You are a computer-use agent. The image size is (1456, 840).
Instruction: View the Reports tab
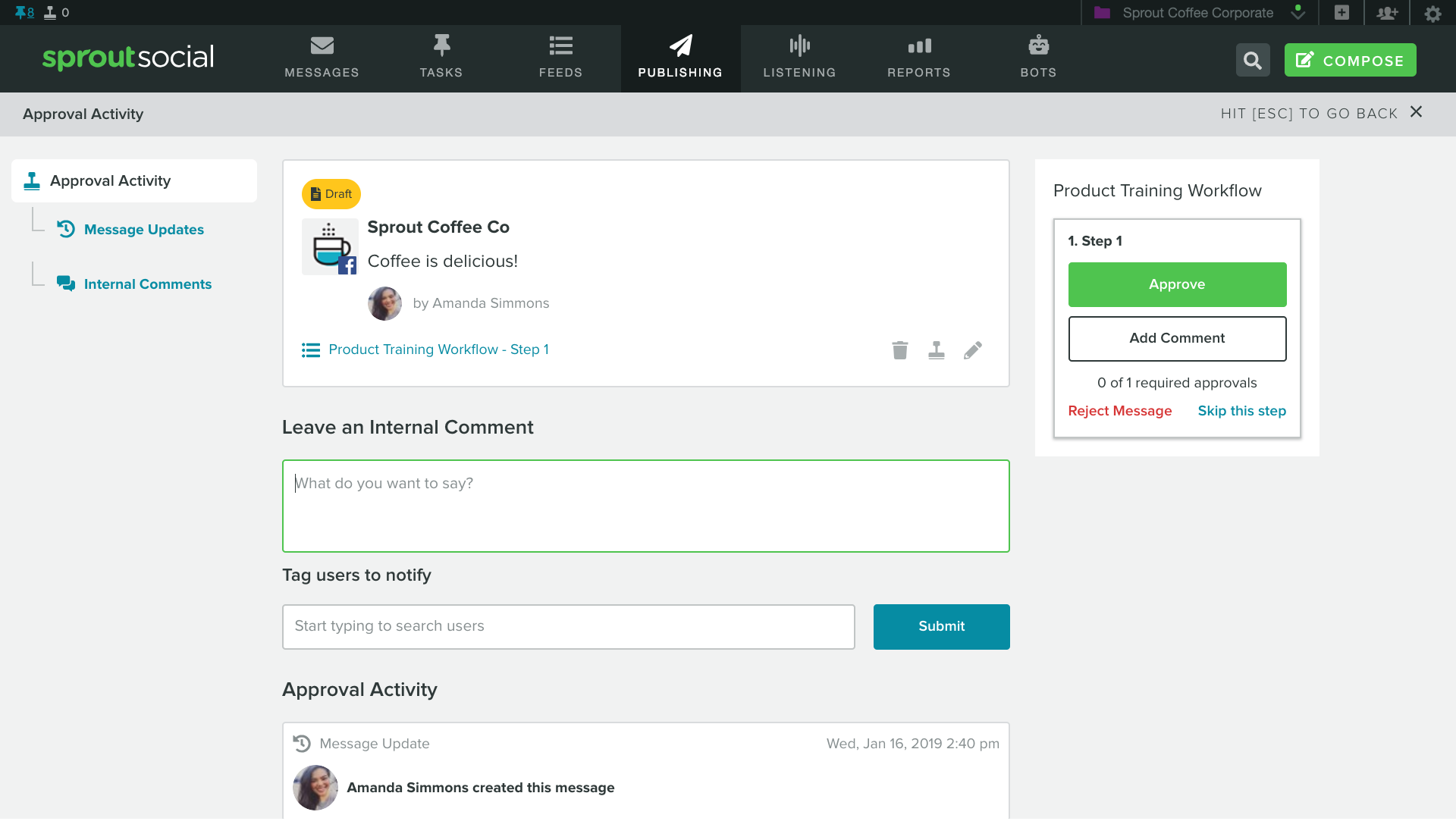(x=919, y=58)
